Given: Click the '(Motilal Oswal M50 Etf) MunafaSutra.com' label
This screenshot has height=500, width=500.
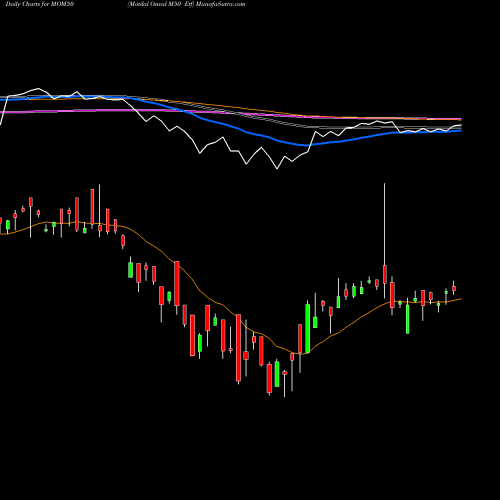Looking at the screenshot, I should [x=186, y=4].
